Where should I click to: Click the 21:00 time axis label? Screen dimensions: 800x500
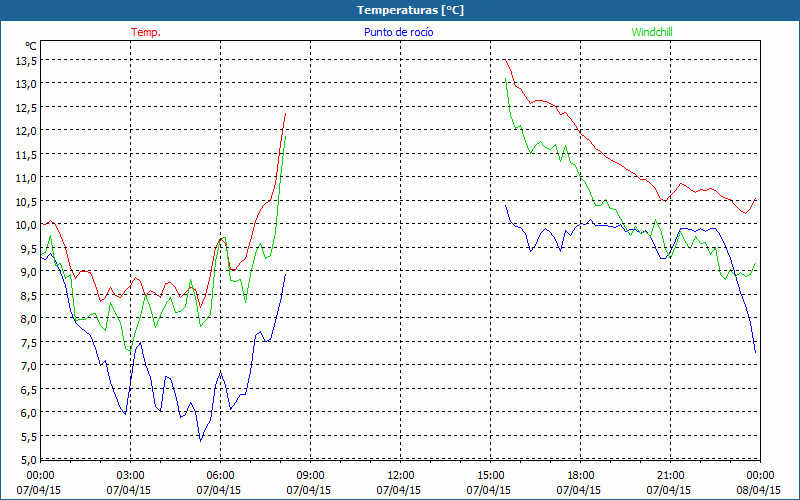click(x=670, y=475)
